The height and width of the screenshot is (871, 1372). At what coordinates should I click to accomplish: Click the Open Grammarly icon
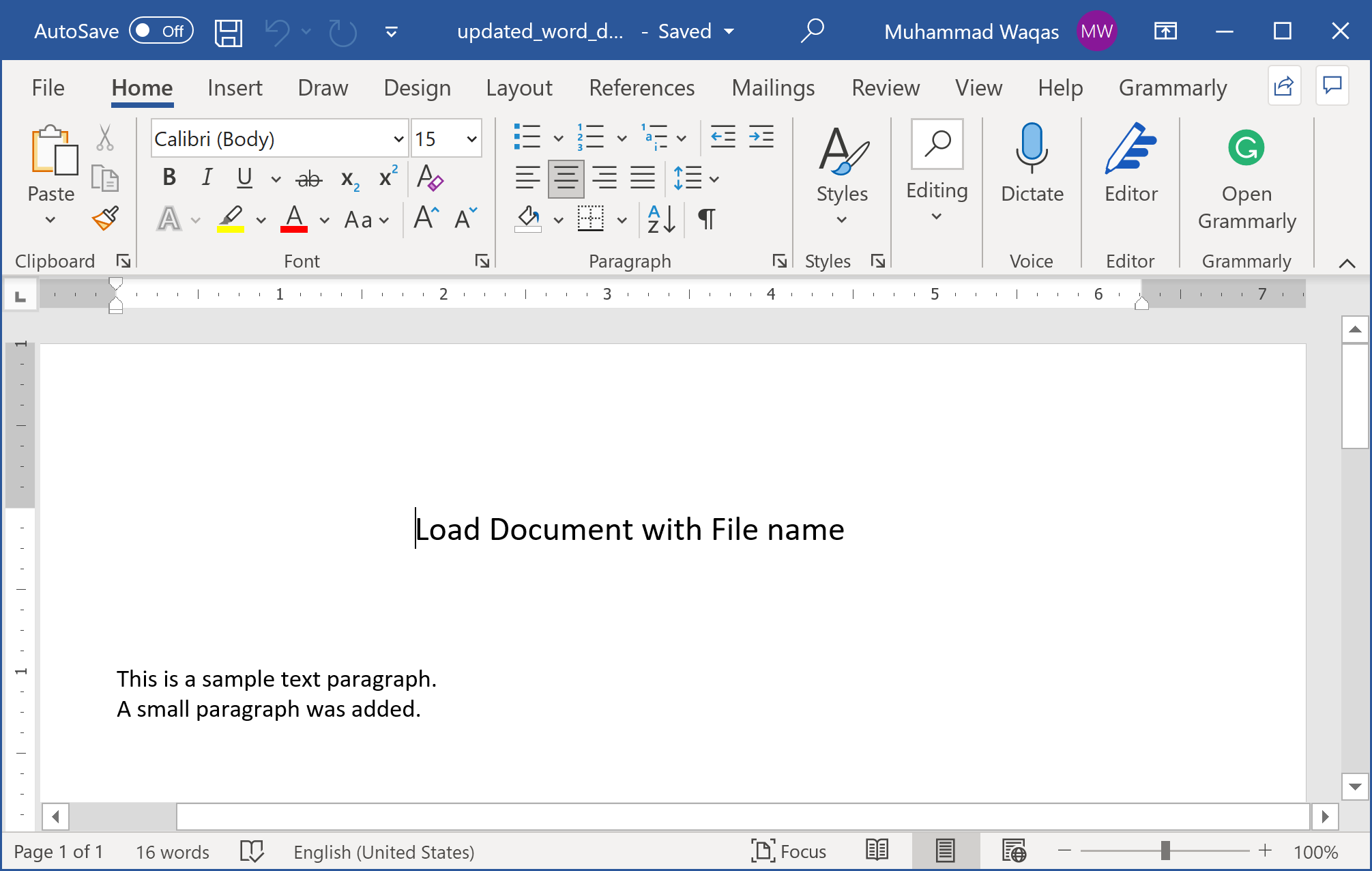1246,148
